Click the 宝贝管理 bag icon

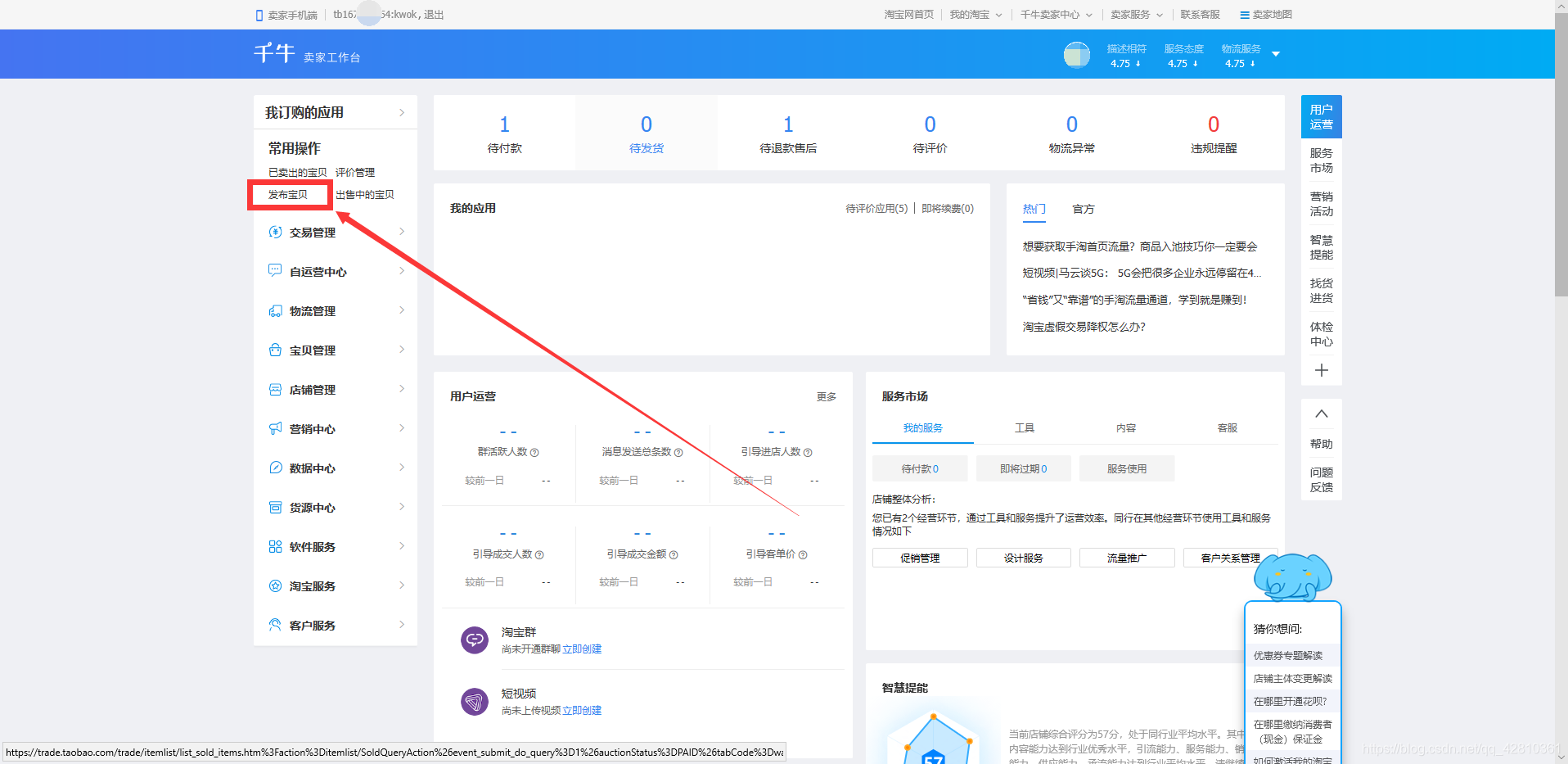[276, 350]
